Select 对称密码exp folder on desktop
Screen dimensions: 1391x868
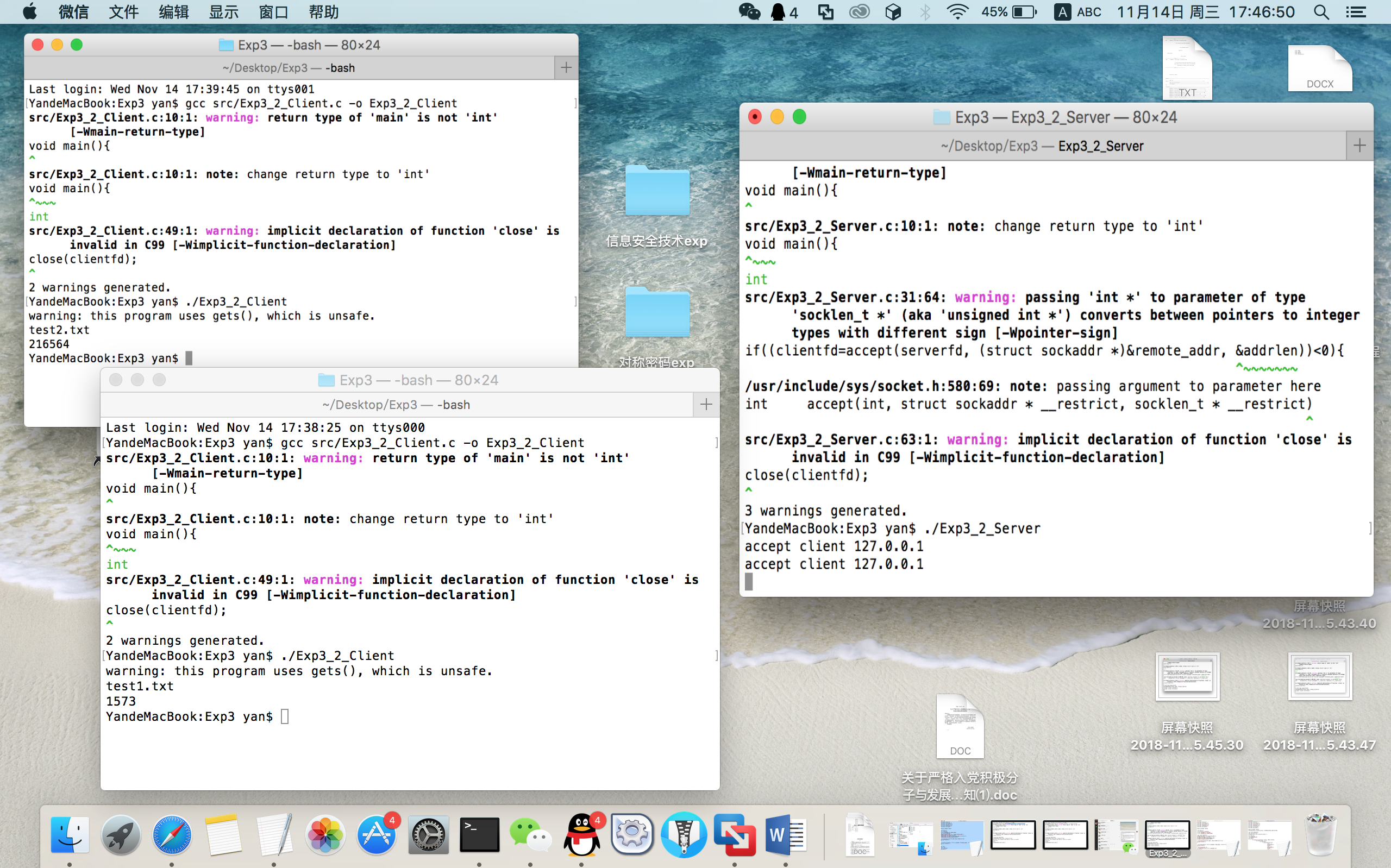coord(657,312)
